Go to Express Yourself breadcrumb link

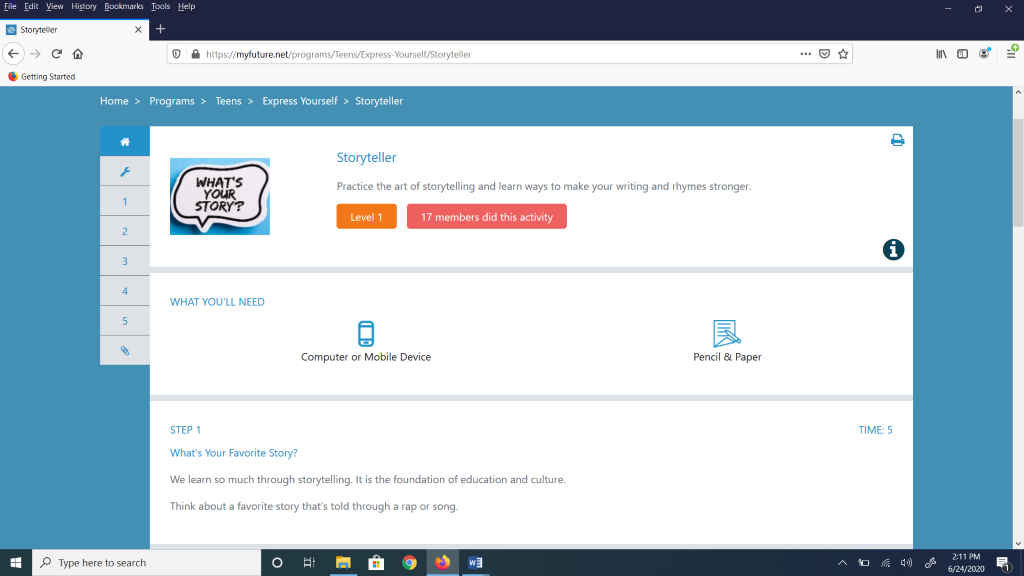(x=300, y=101)
